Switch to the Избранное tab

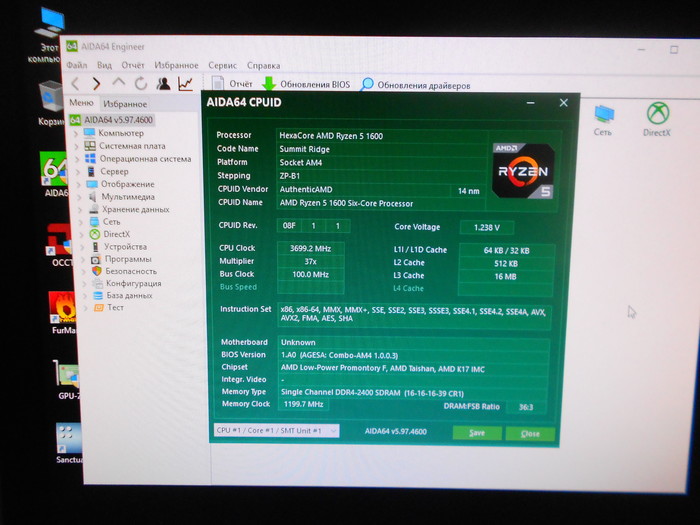[x=124, y=104]
